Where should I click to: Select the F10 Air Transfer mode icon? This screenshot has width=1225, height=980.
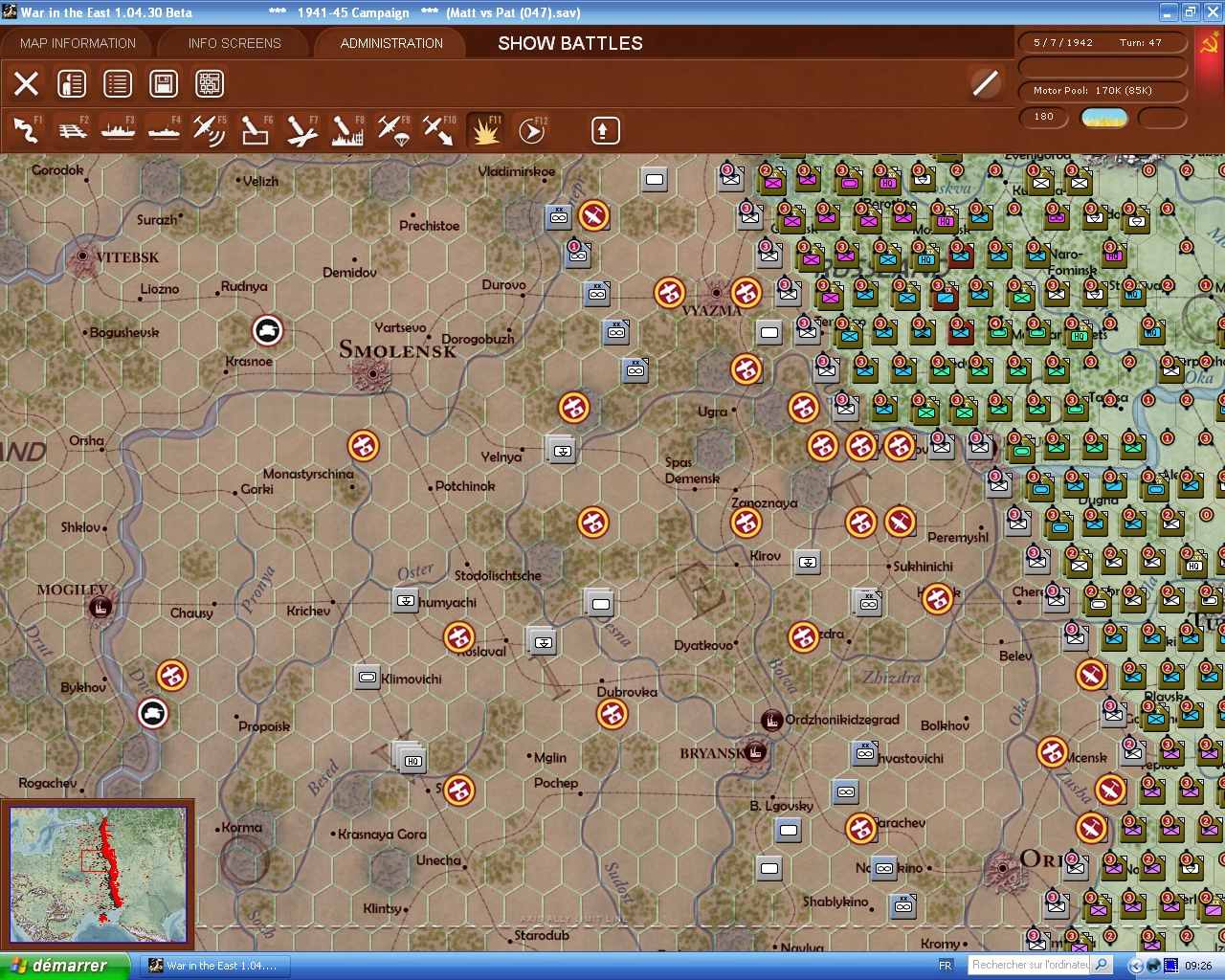(439, 130)
